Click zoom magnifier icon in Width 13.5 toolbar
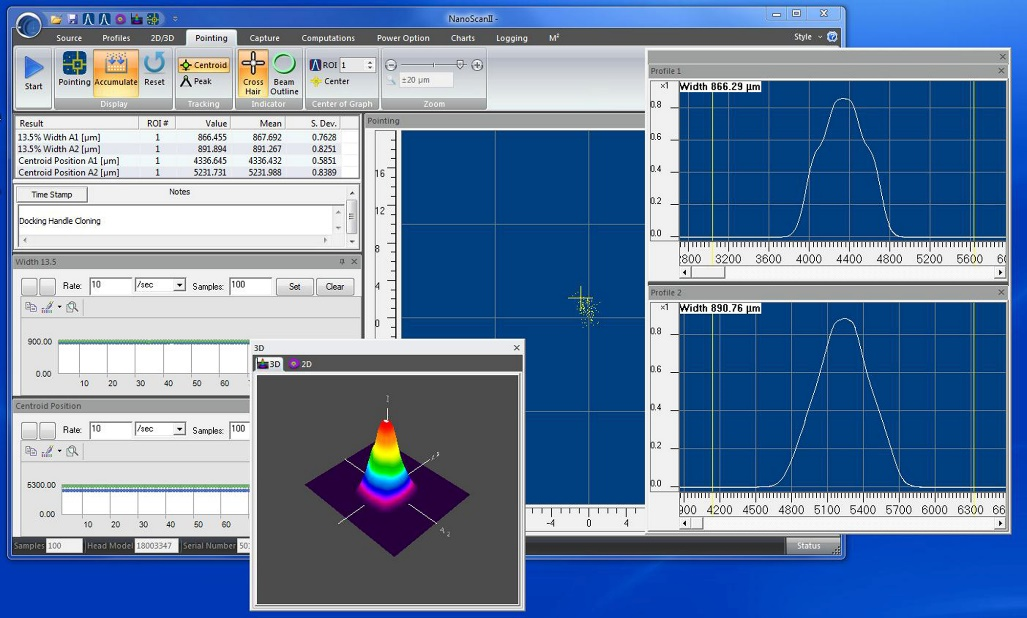 (x=72, y=307)
